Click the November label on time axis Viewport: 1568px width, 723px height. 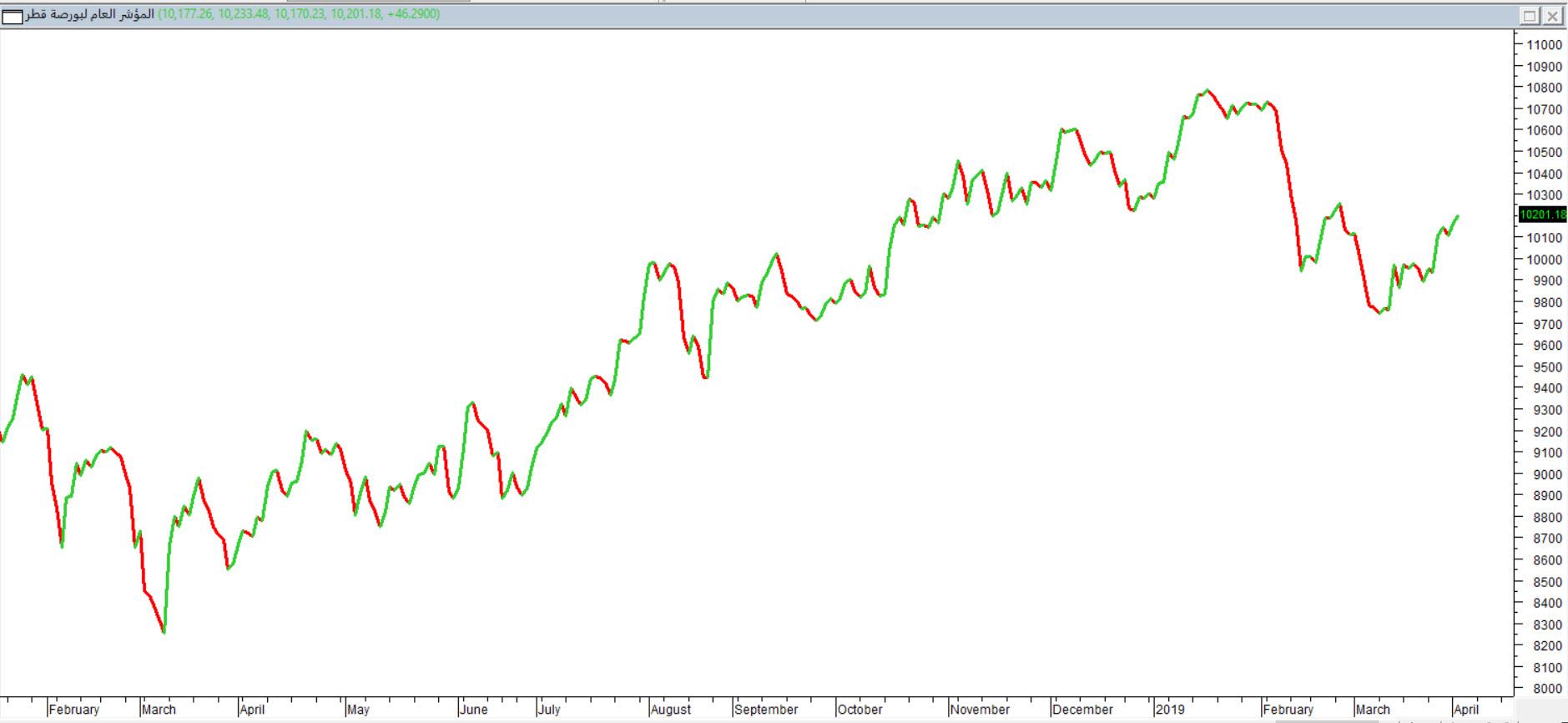(980, 710)
